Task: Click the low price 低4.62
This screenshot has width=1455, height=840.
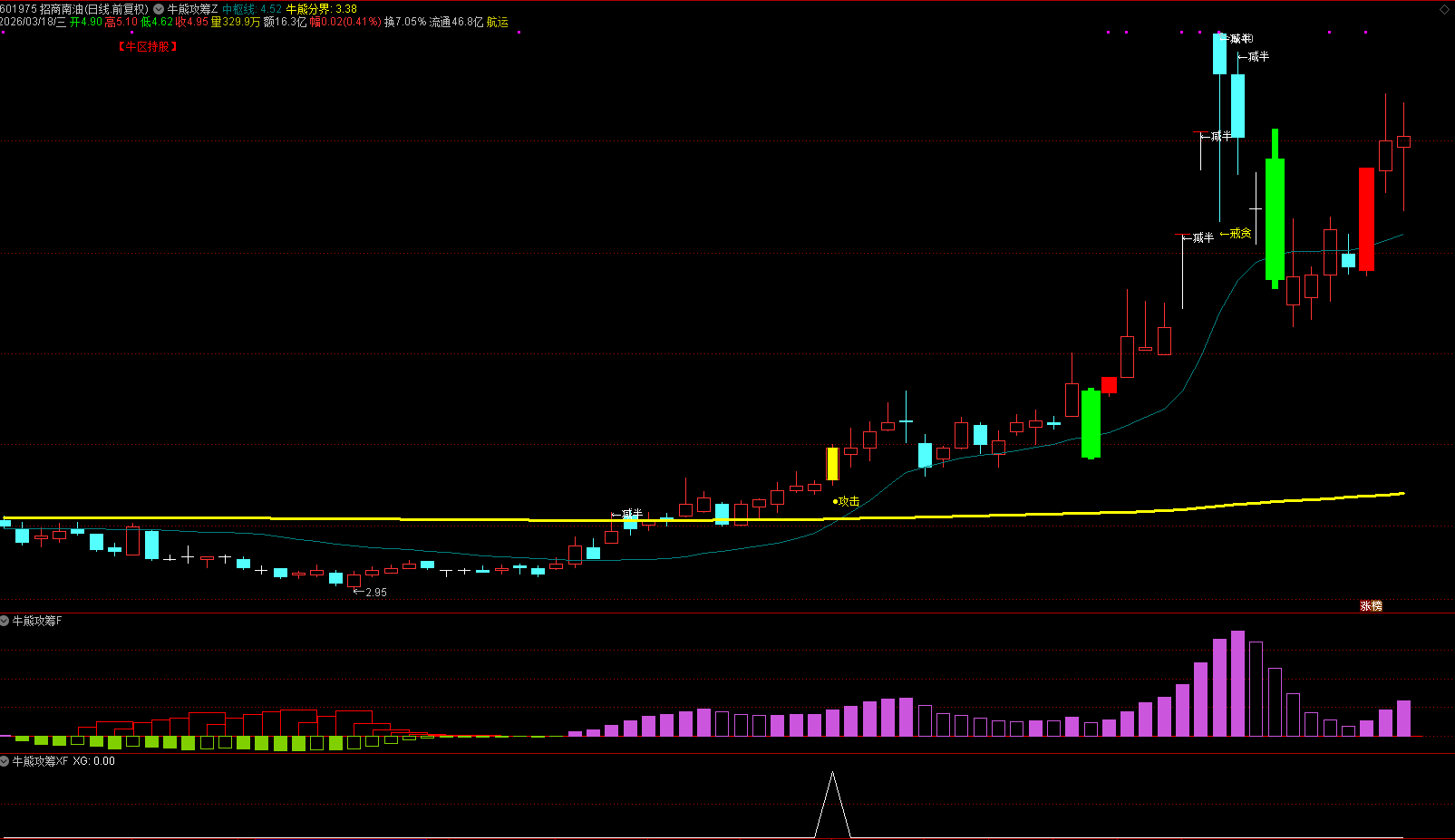Action: (x=157, y=22)
